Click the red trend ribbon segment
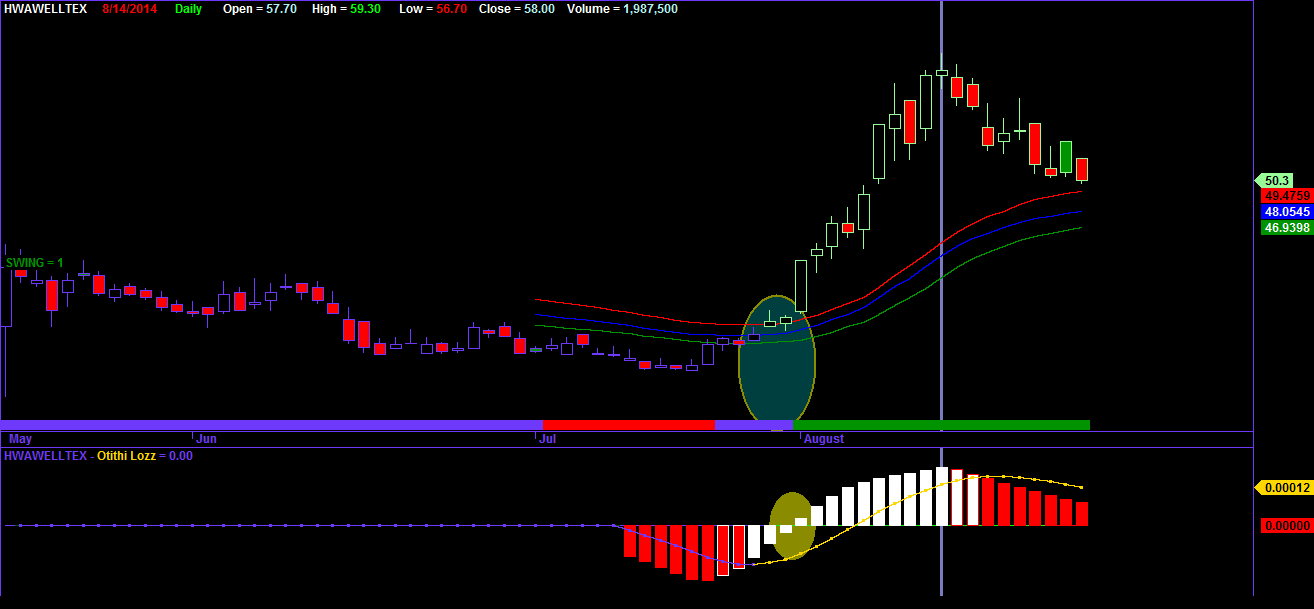 (x=630, y=423)
